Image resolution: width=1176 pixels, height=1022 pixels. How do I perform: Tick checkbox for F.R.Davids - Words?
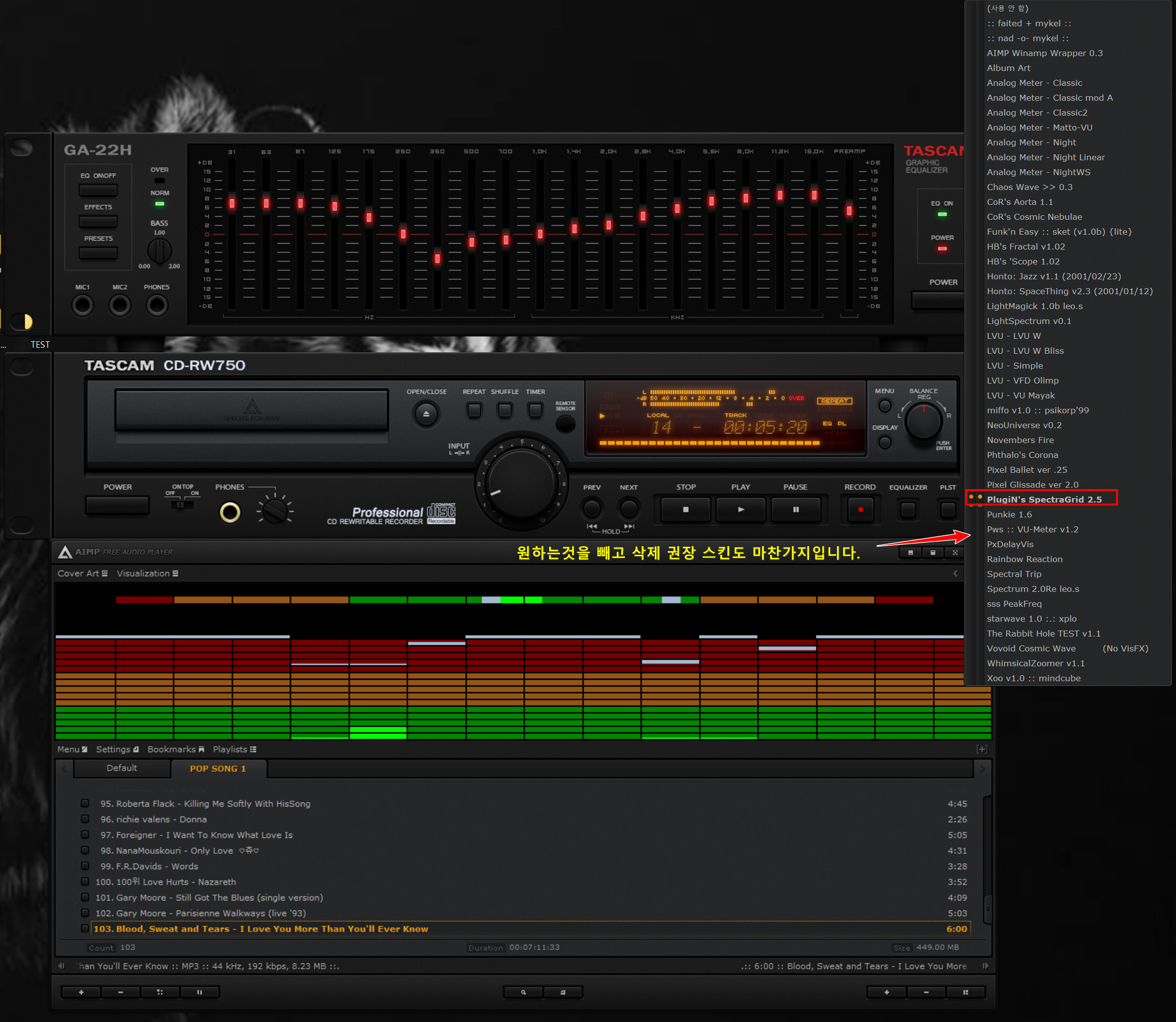click(85, 866)
